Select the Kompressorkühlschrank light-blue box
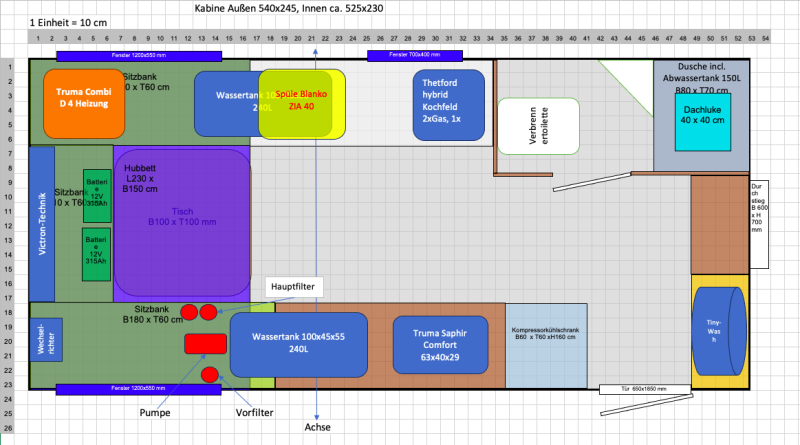This screenshot has width=800, height=445. [x=546, y=346]
